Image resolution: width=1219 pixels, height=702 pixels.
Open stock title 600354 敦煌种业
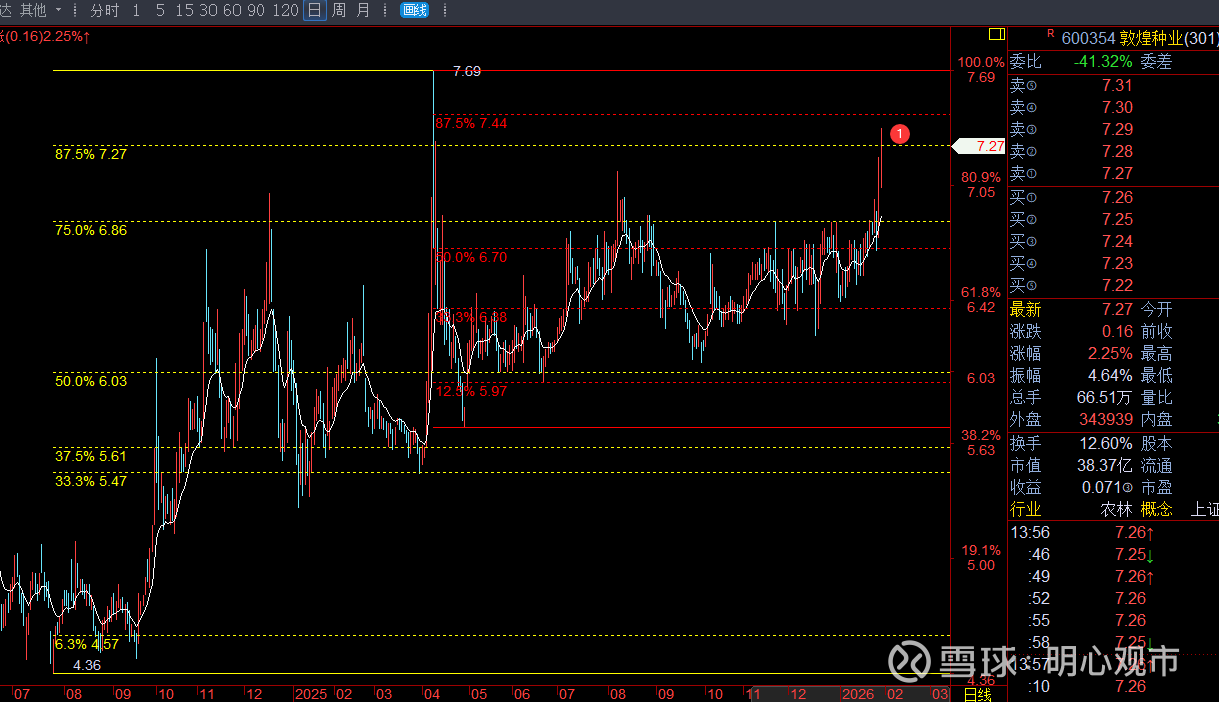tap(1140, 39)
